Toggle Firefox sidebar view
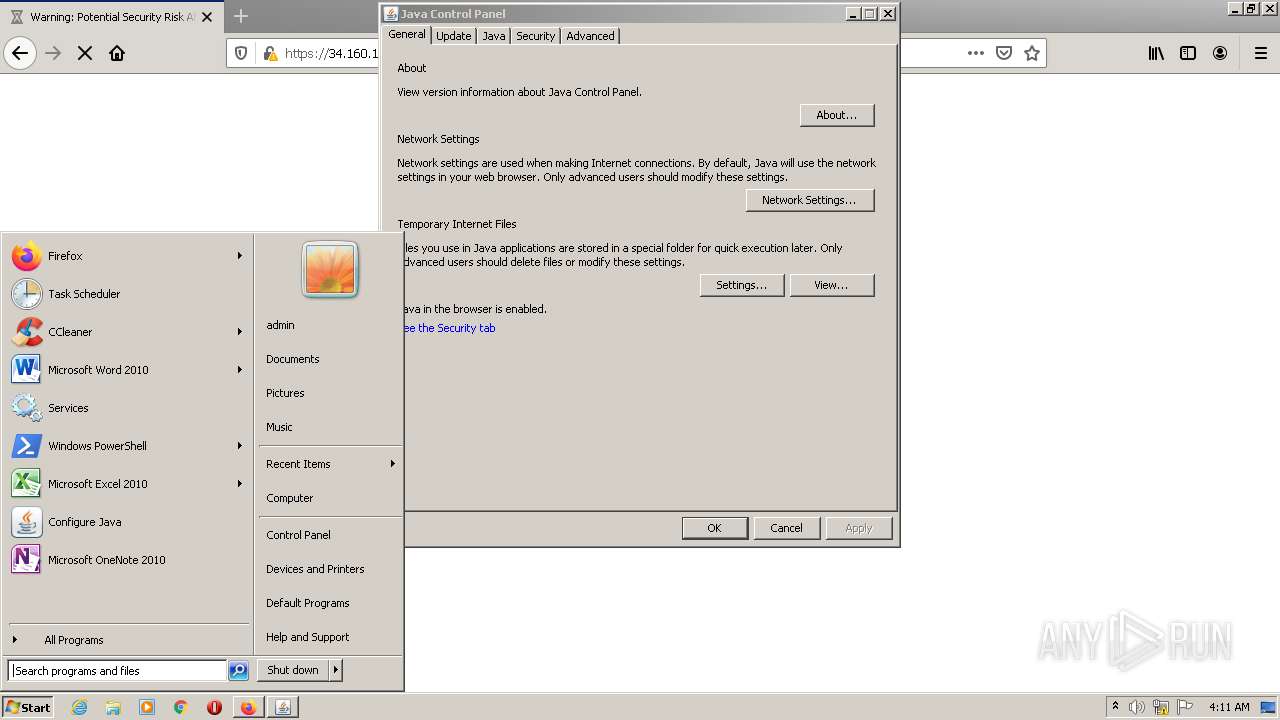This screenshot has height=720, width=1280. tap(1188, 53)
